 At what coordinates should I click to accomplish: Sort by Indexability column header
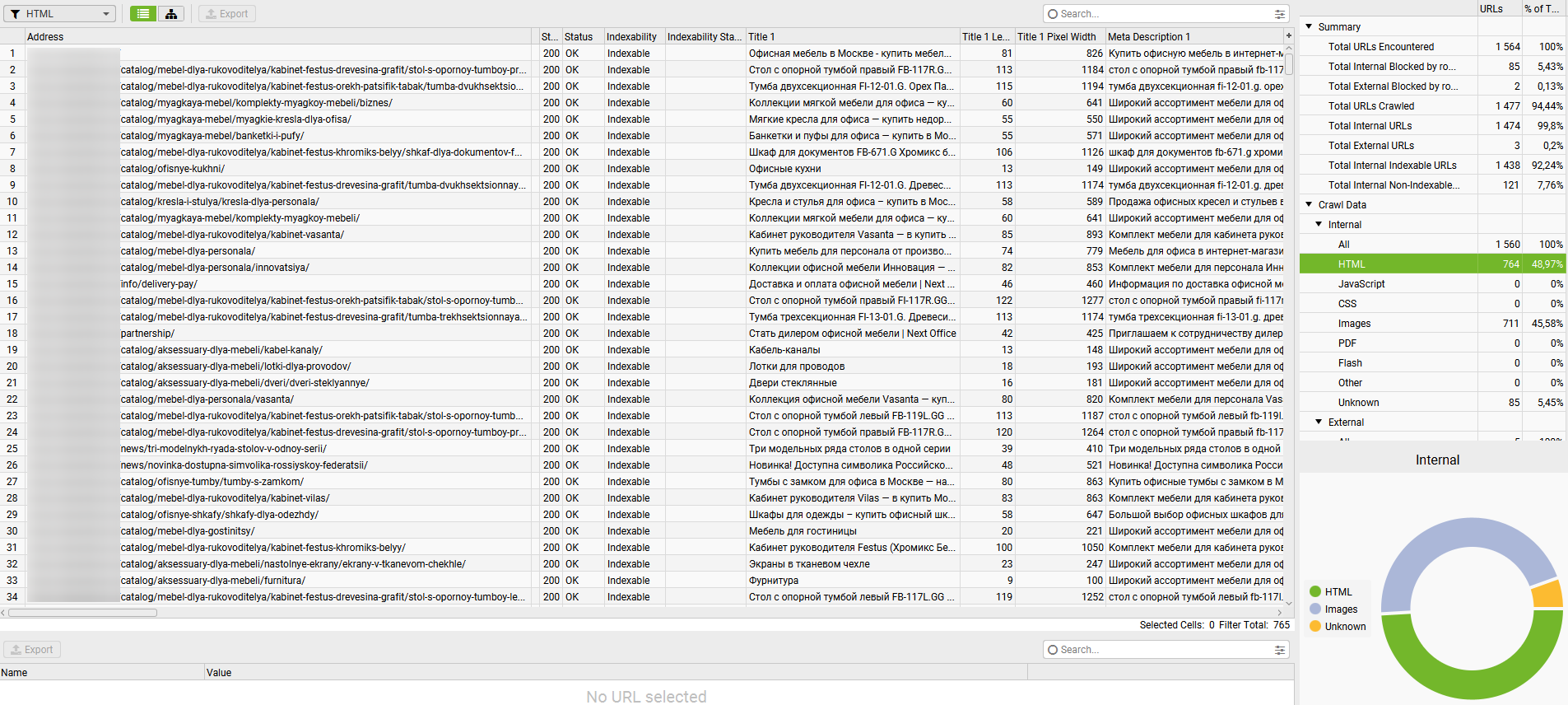pos(633,37)
